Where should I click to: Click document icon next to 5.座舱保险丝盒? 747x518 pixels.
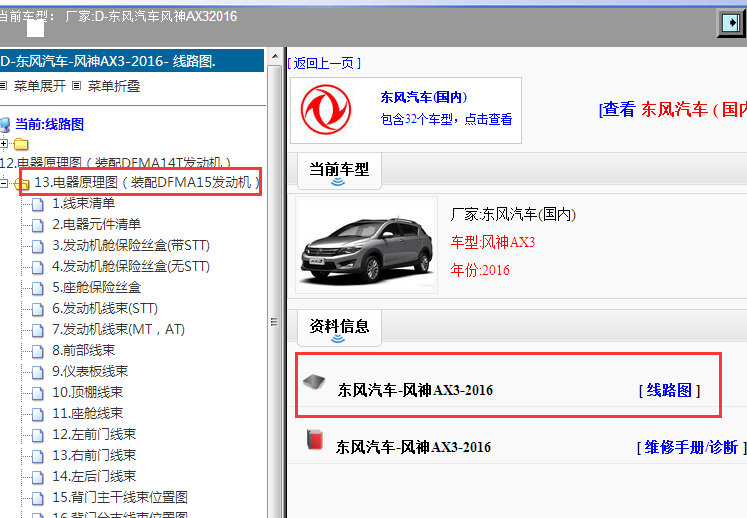click(x=38, y=288)
